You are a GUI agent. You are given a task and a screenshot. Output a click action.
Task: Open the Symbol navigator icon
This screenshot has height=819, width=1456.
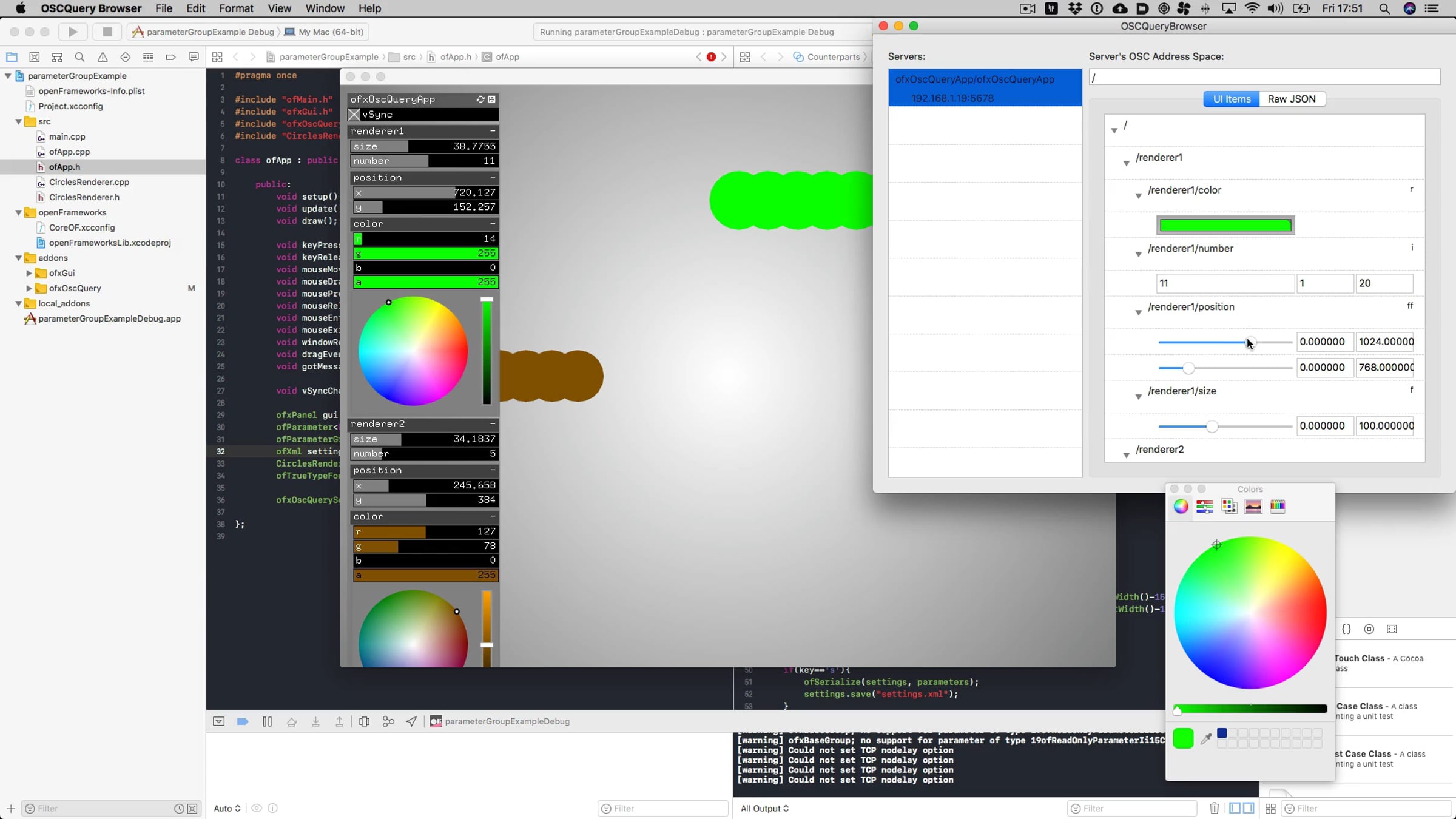[x=57, y=57]
